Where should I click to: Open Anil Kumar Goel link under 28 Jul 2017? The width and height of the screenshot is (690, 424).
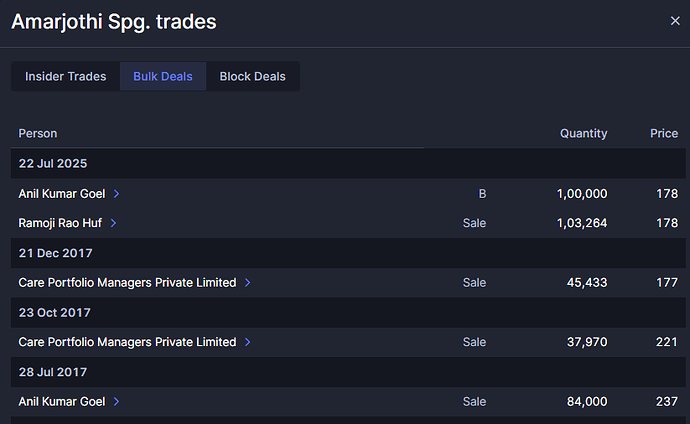point(62,402)
